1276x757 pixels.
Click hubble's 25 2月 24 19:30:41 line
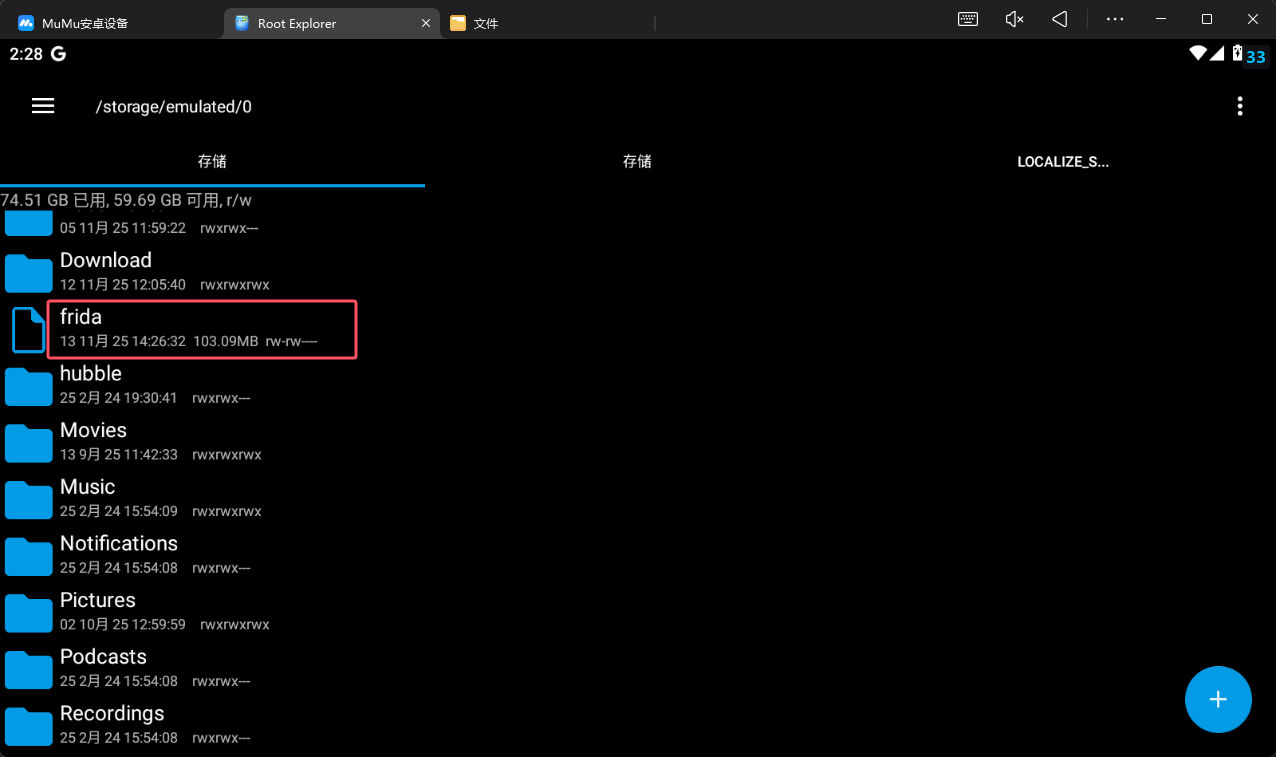[x=119, y=398]
